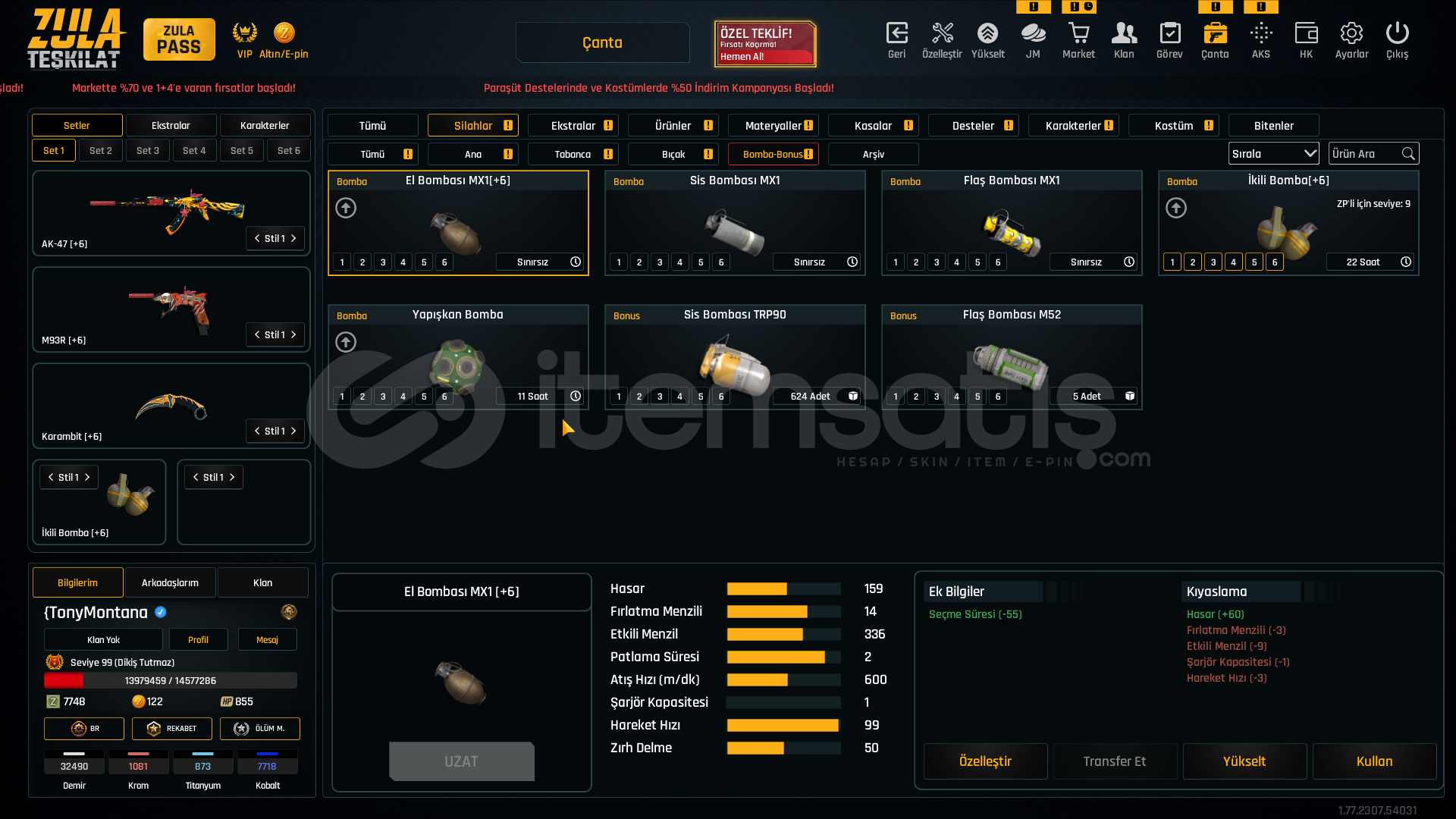Screen dimensions: 1456x819
Task: Toggle set slot 1 on Flaş Bombası M52 card
Action: pos(896,397)
